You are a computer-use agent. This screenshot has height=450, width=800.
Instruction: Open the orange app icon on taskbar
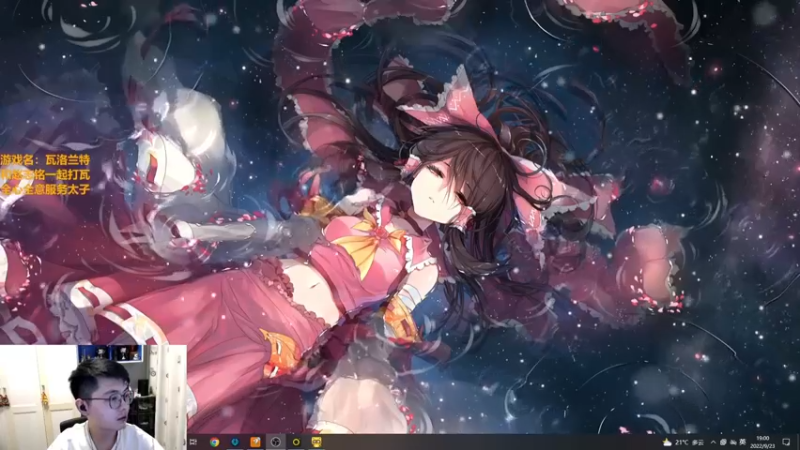(255, 442)
